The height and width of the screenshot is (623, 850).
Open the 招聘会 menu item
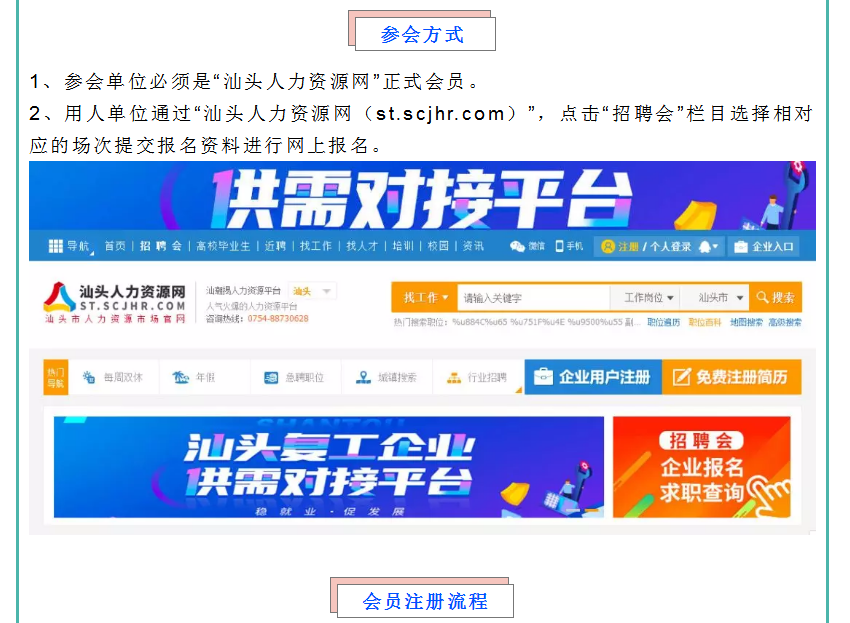click(x=160, y=246)
